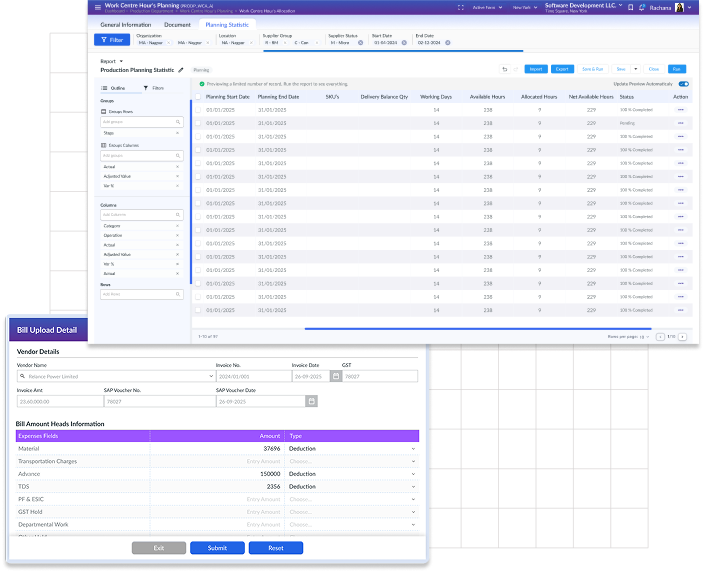The width and height of the screenshot is (703, 572).
Task: Open the Filters panel tab
Action: point(153,88)
